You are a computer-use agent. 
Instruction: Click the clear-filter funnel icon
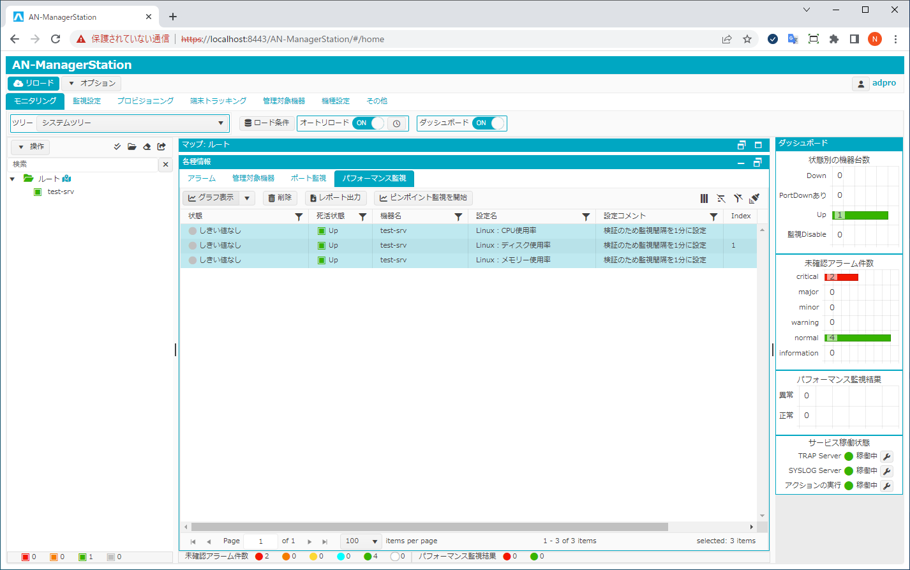(738, 199)
